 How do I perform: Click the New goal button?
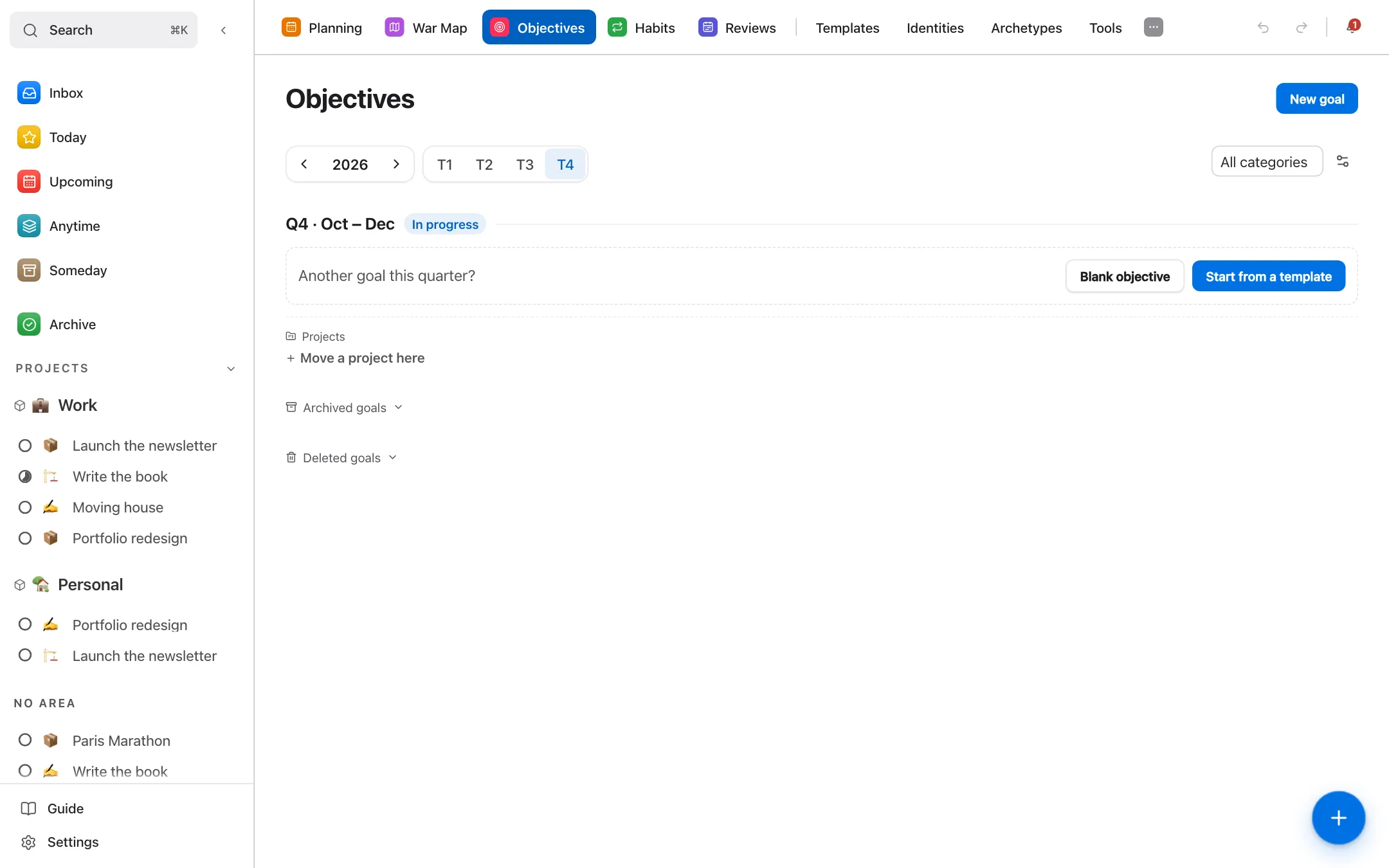tap(1316, 99)
